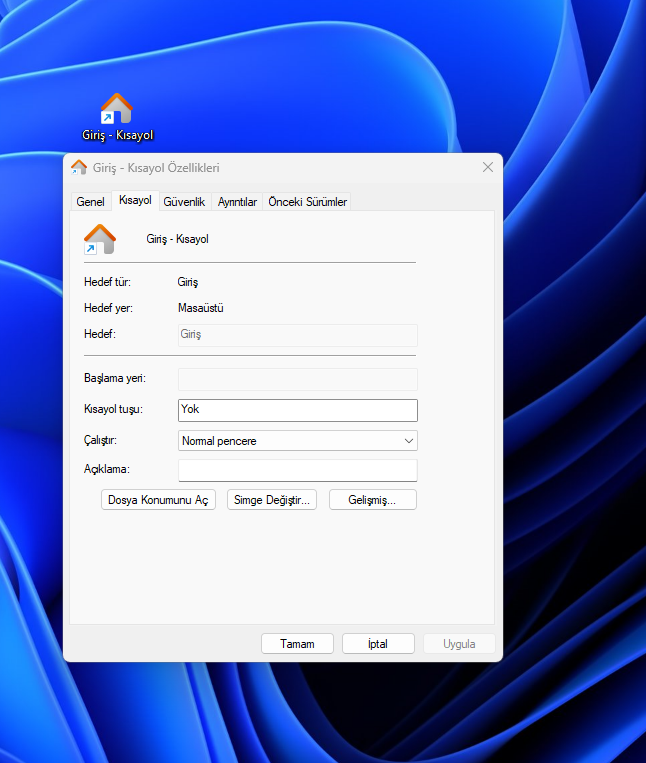
Task: Switch to the Genel tab
Action: pos(90,201)
